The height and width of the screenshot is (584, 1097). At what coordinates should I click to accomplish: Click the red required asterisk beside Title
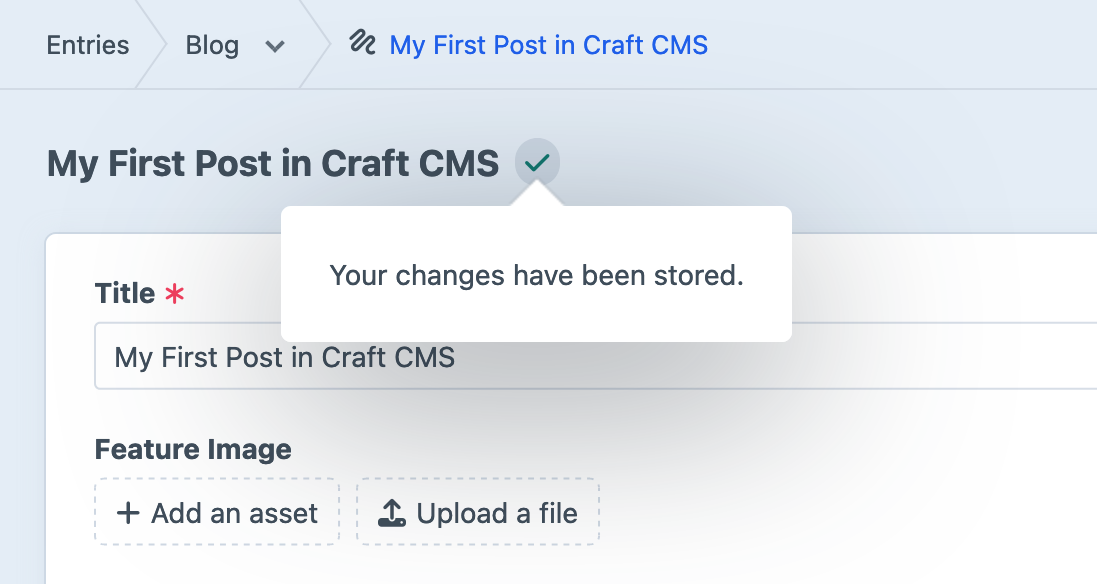point(175,294)
